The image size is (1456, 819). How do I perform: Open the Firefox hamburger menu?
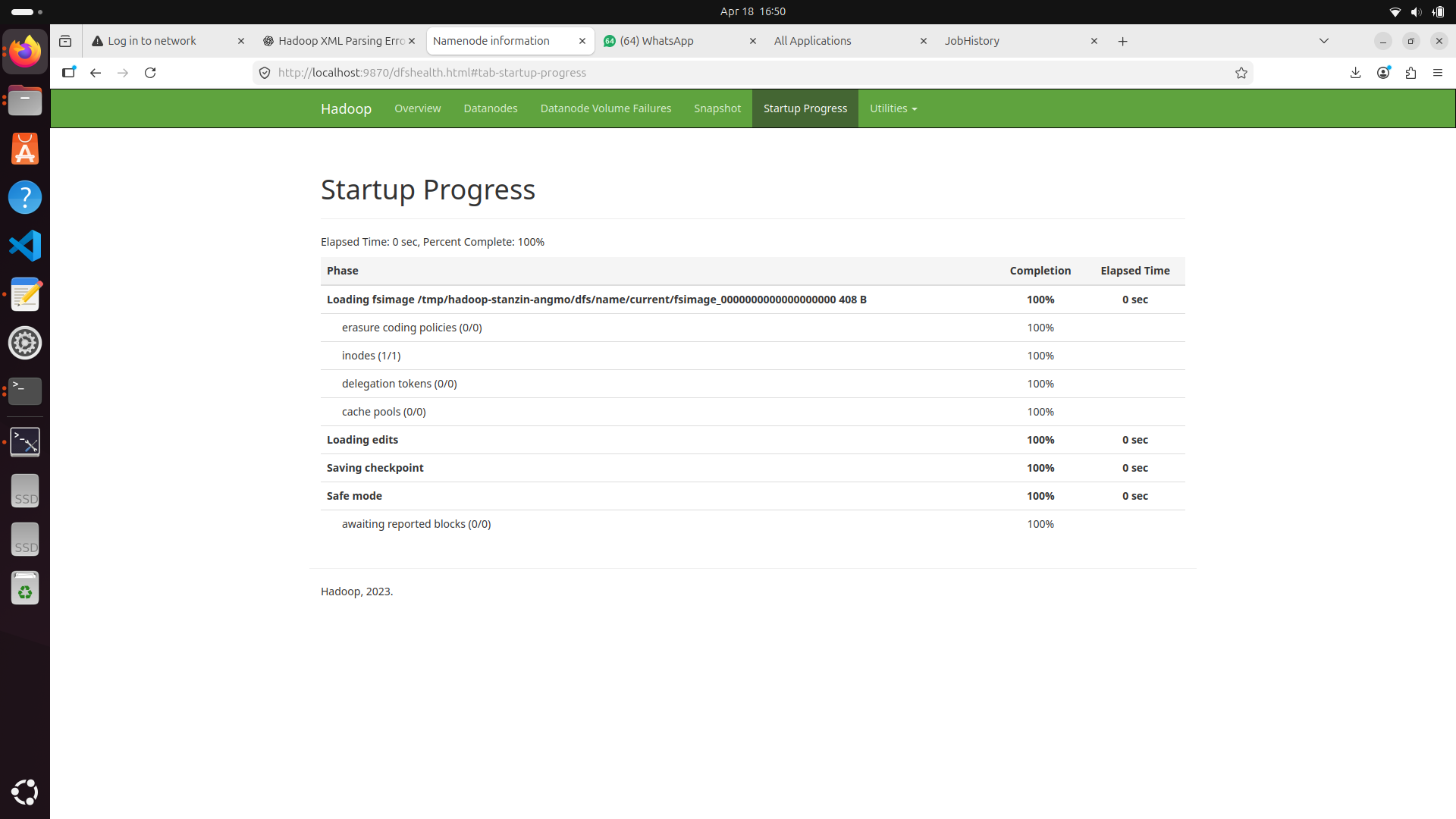pos(1438,72)
